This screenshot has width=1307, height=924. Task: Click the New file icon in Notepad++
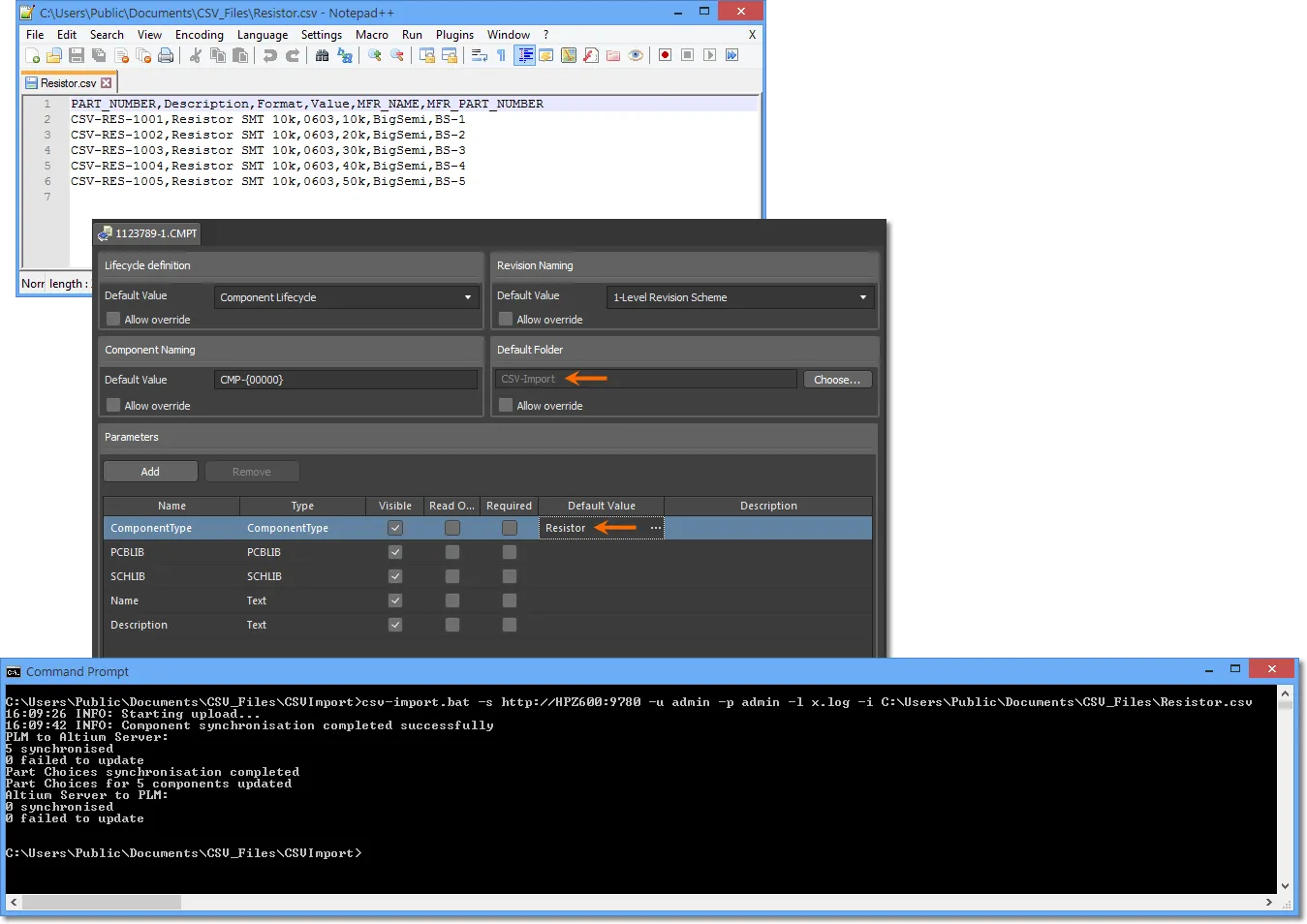point(32,55)
